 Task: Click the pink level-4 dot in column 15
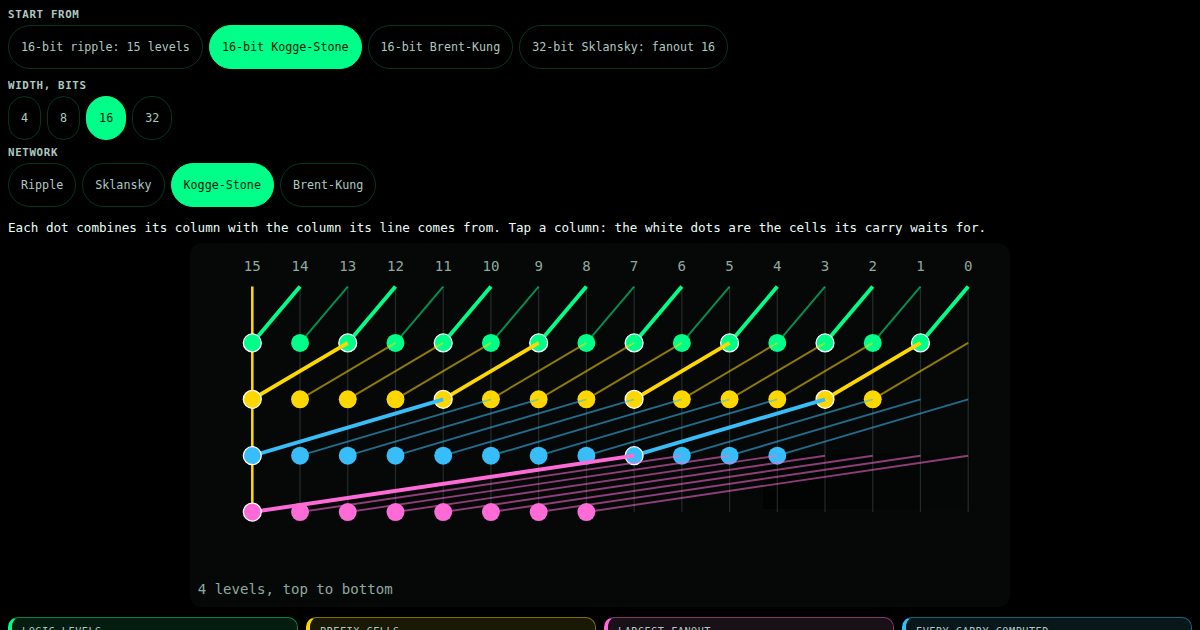[x=252, y=512]
